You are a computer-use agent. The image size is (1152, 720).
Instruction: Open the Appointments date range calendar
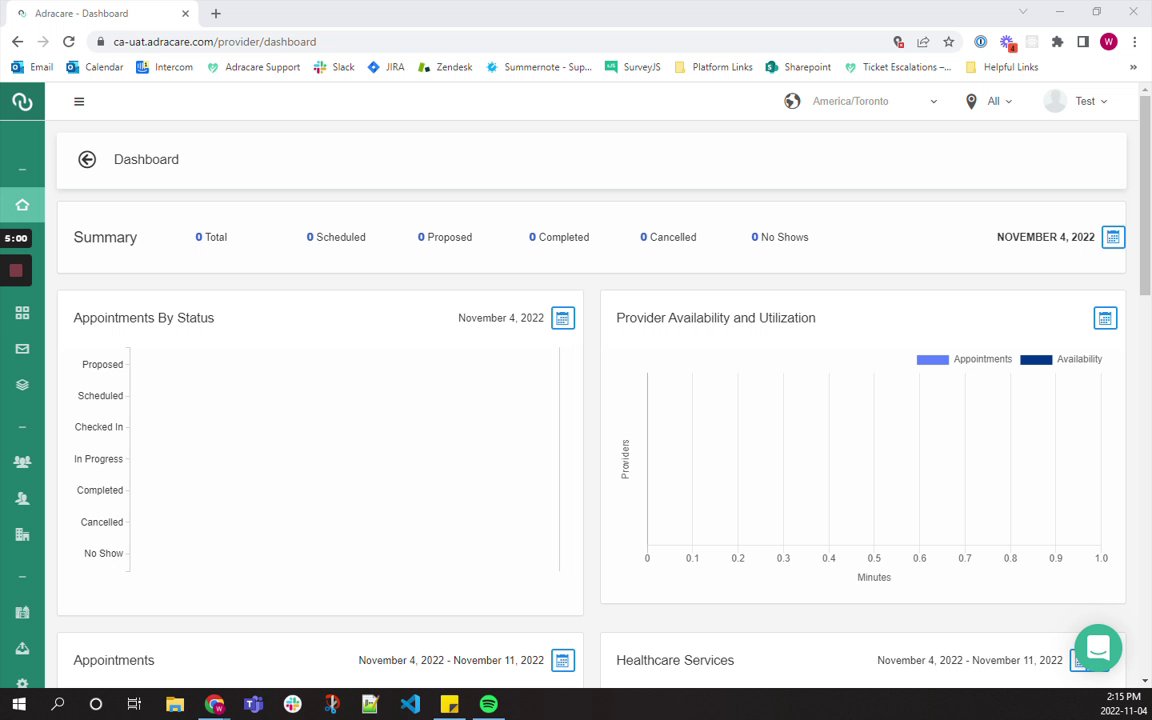point(563,660)
